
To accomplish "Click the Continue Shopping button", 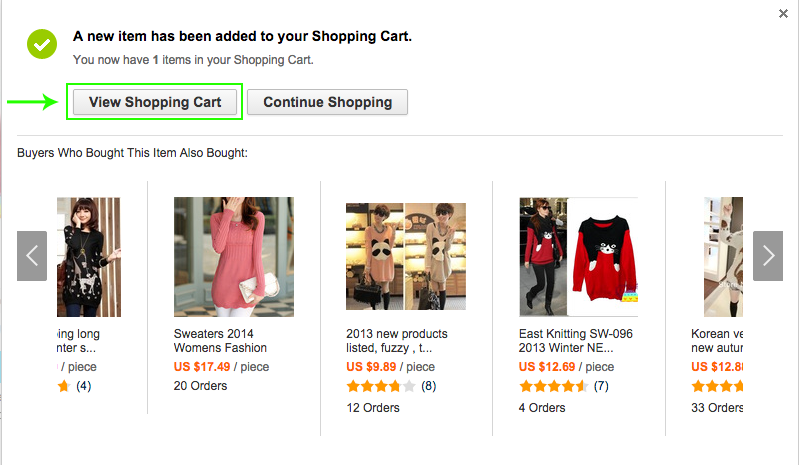I will pyautogui.click(x=327, y=102).
